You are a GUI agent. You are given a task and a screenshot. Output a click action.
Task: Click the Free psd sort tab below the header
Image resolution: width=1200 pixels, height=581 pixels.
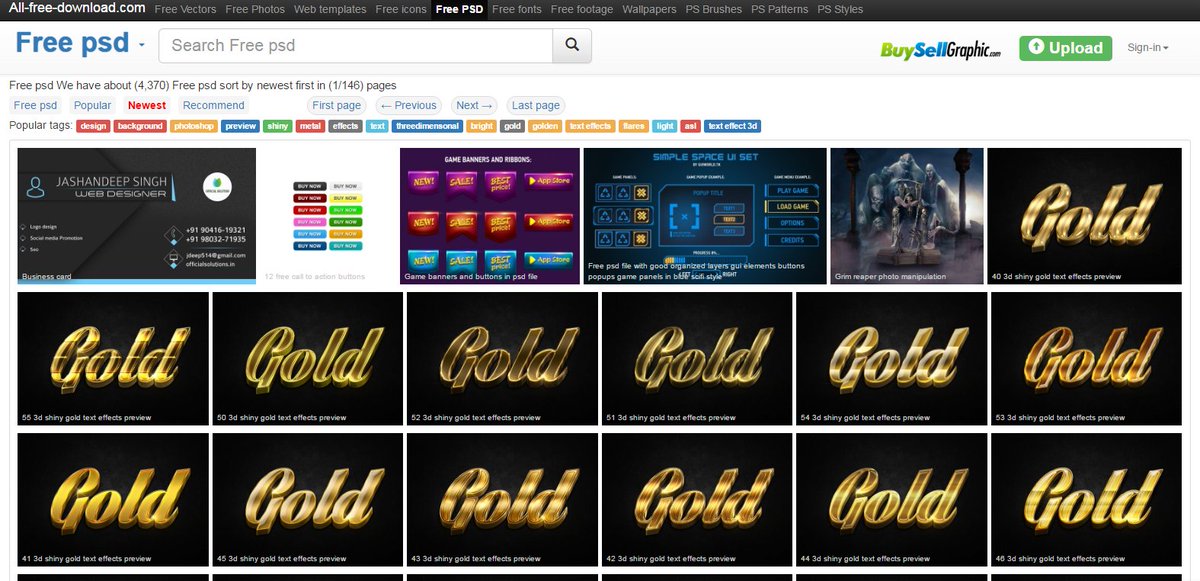pos(36,105)
